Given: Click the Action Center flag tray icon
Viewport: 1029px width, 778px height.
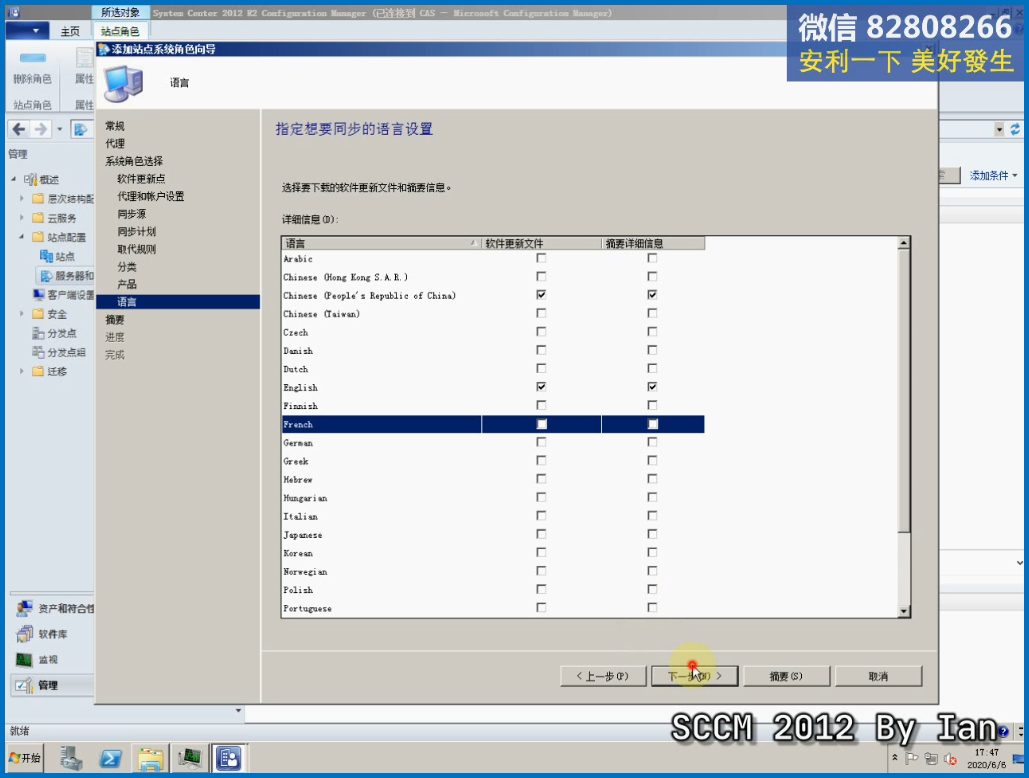Looking at the screenshot, I should (x=912, y=758).
